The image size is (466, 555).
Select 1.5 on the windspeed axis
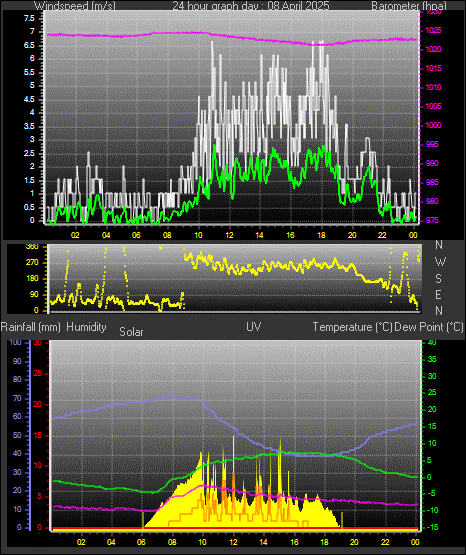coord(29,181)
